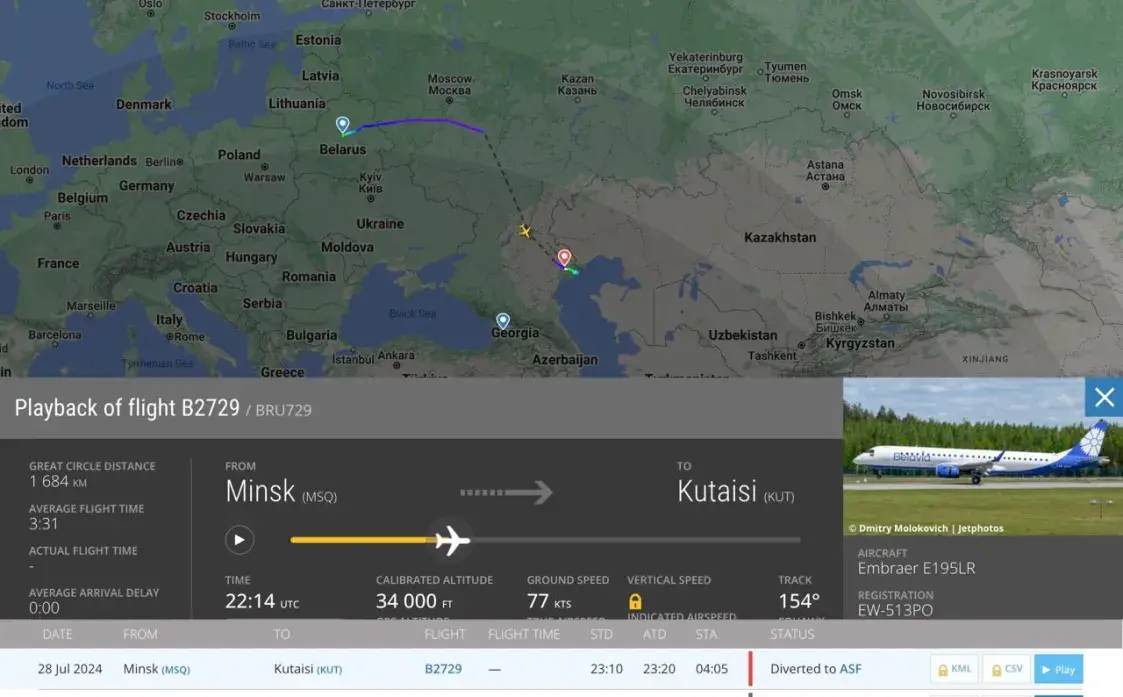Open the ASF diverted airport link
This screenshot has height=697, width=1123.
[x=850, y=668]
